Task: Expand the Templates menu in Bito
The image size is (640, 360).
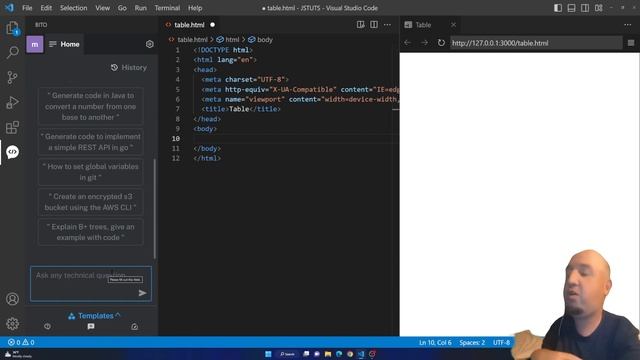Action: tap(94, 316)
